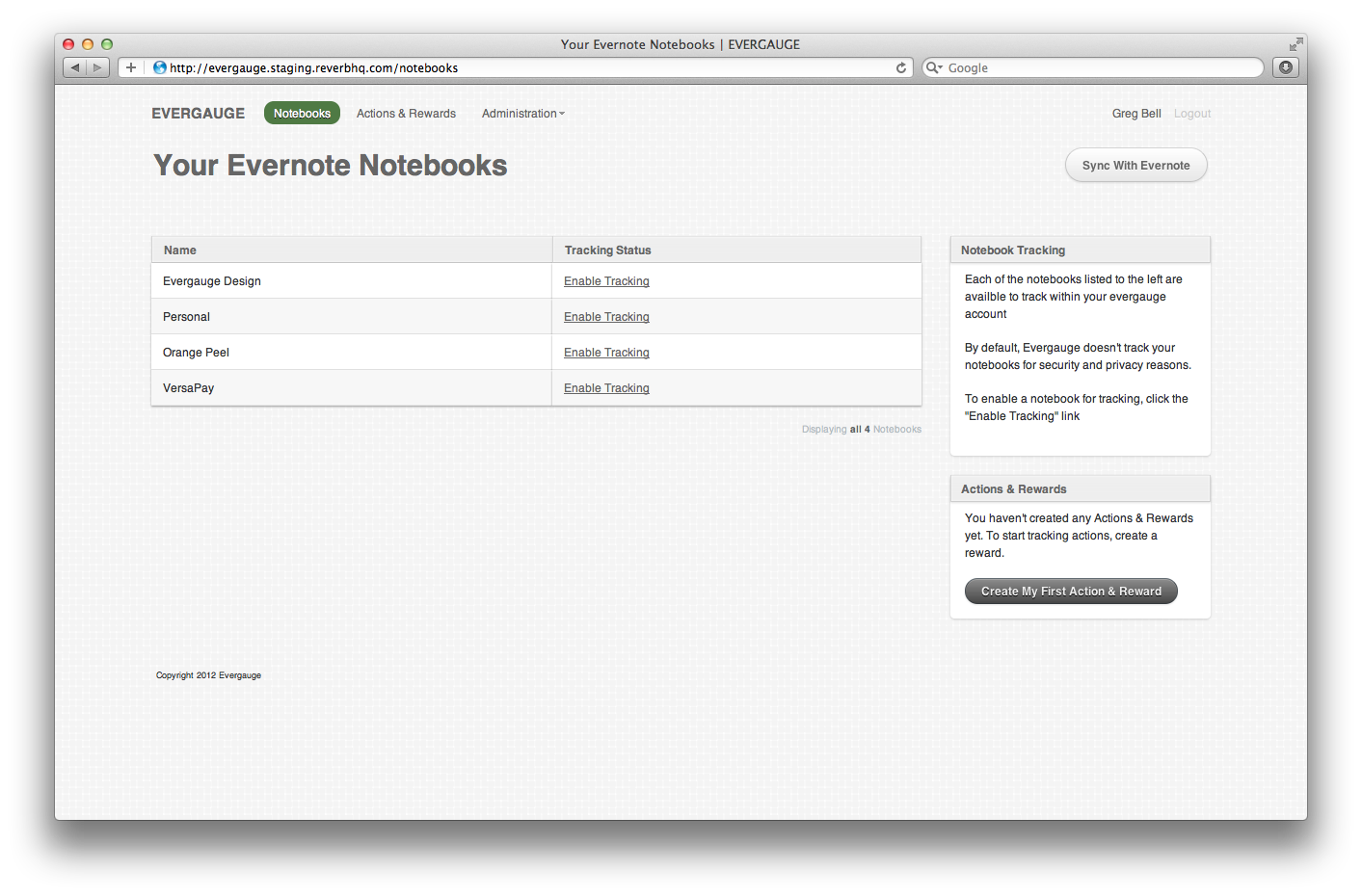Click the Greg Bell user name
Image resolution: width=1362 pixels, height=896 pixels.
coord(1136,114)
